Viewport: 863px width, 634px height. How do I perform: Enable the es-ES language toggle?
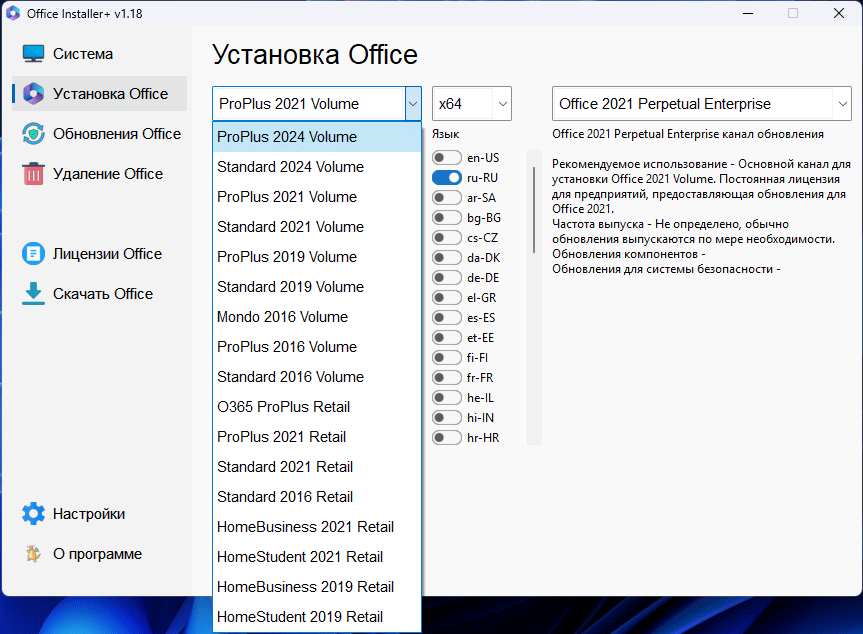pos(446,318)
